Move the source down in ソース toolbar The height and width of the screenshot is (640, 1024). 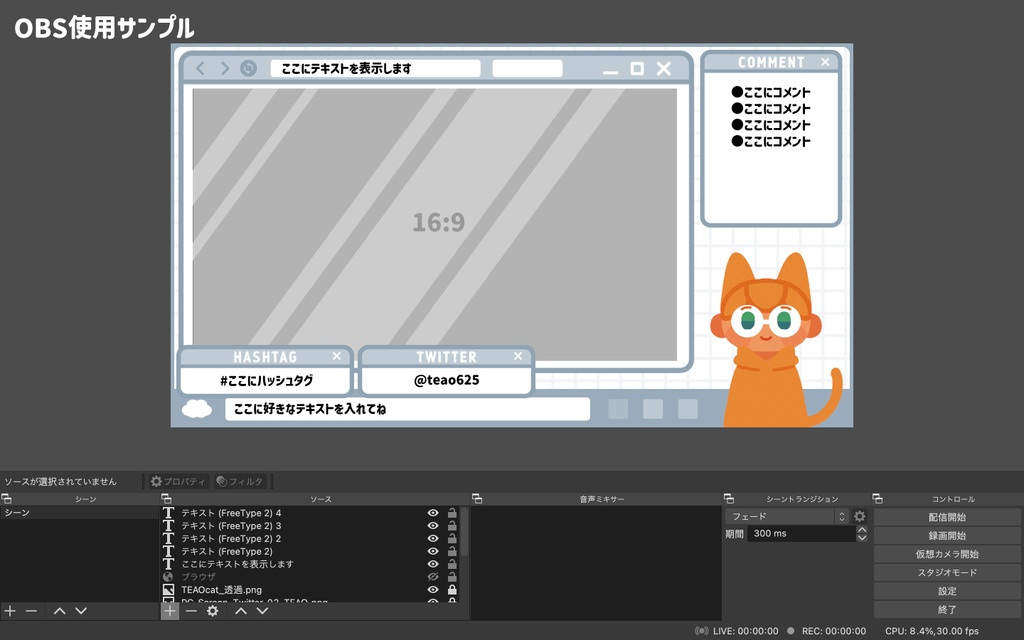click(x=263, y=611)
